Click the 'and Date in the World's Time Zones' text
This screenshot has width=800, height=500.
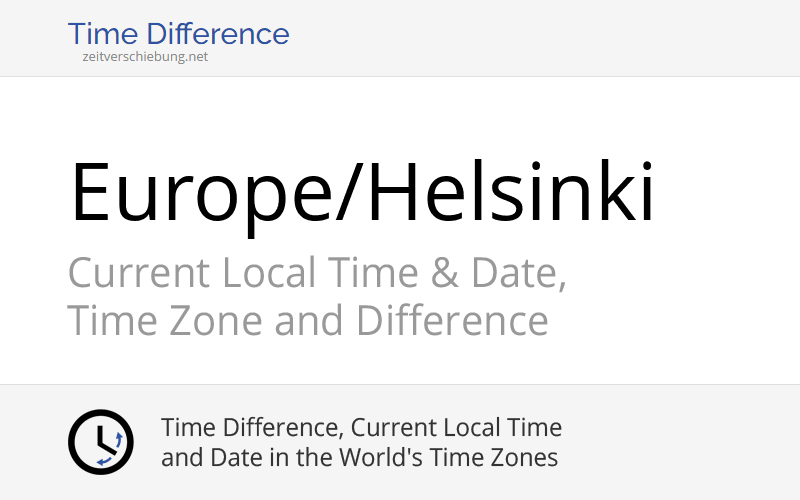point(359,457)
